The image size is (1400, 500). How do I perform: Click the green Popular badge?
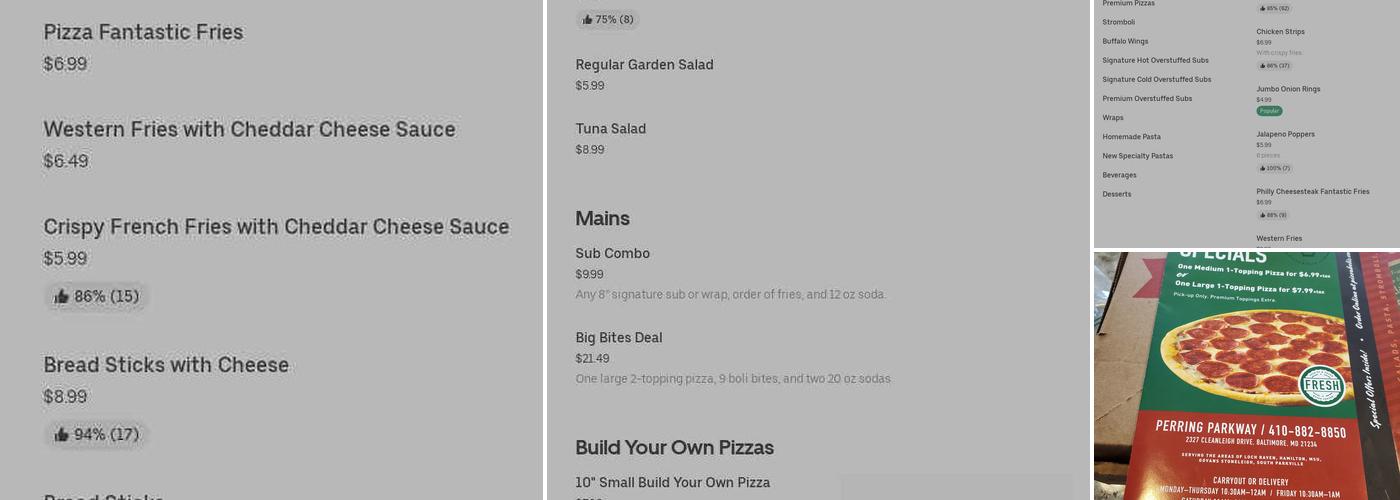[1269, 111]
